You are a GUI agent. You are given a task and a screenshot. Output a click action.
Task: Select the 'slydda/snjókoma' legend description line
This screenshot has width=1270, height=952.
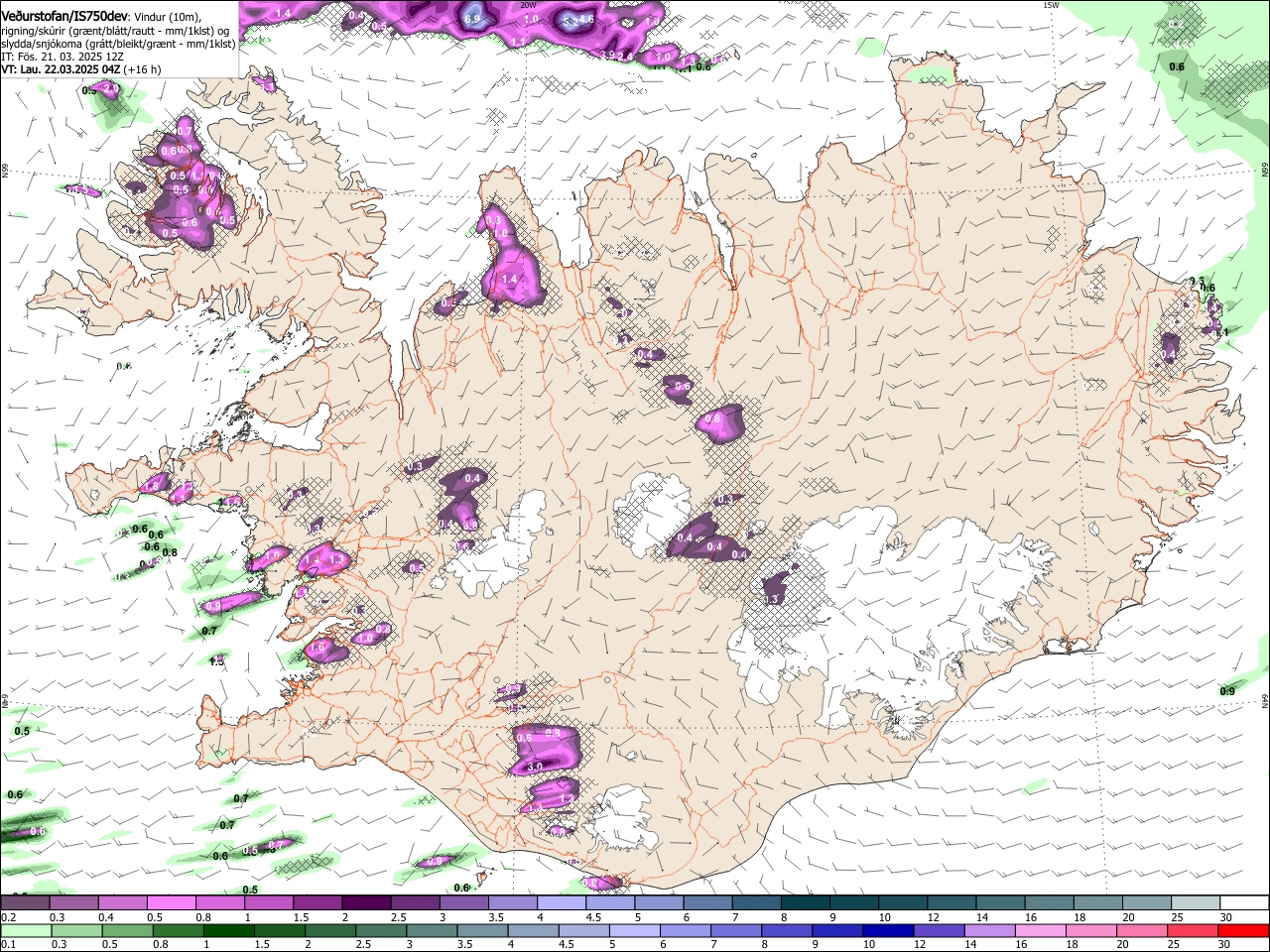[118, 44]
